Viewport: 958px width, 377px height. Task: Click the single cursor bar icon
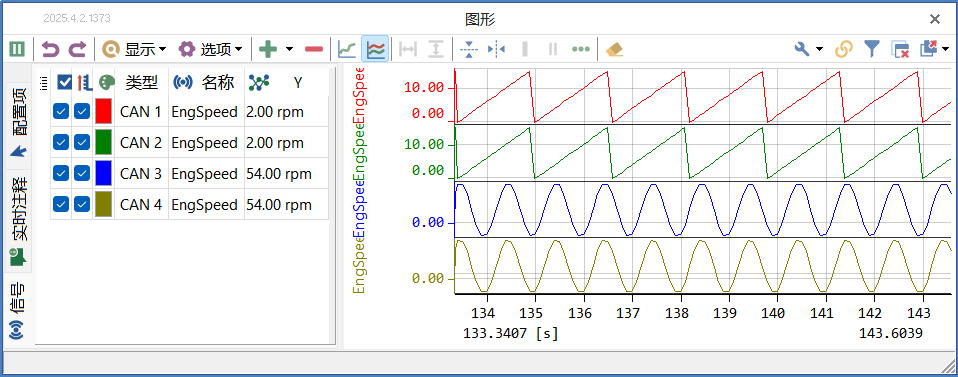click(525, 49)
